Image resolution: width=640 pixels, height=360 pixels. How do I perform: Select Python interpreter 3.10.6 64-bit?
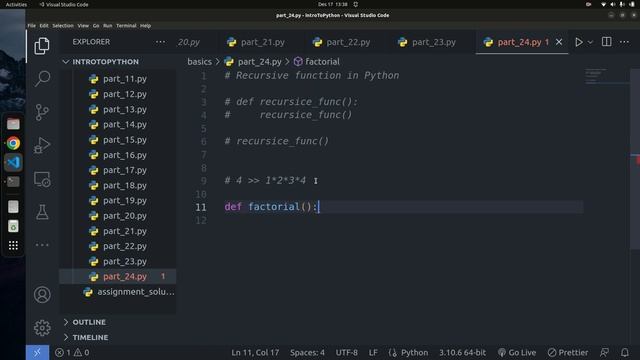[x=462, y=353]
